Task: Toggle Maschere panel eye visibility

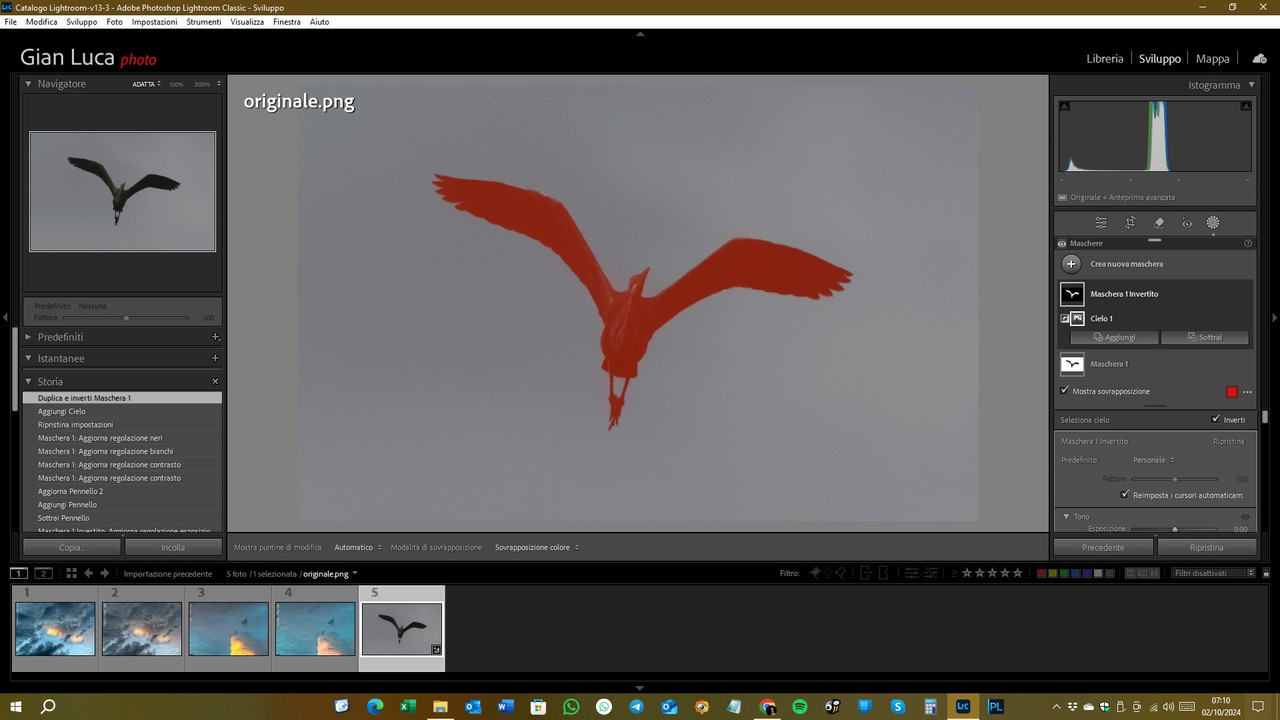Action: [x=1062, y=243]
